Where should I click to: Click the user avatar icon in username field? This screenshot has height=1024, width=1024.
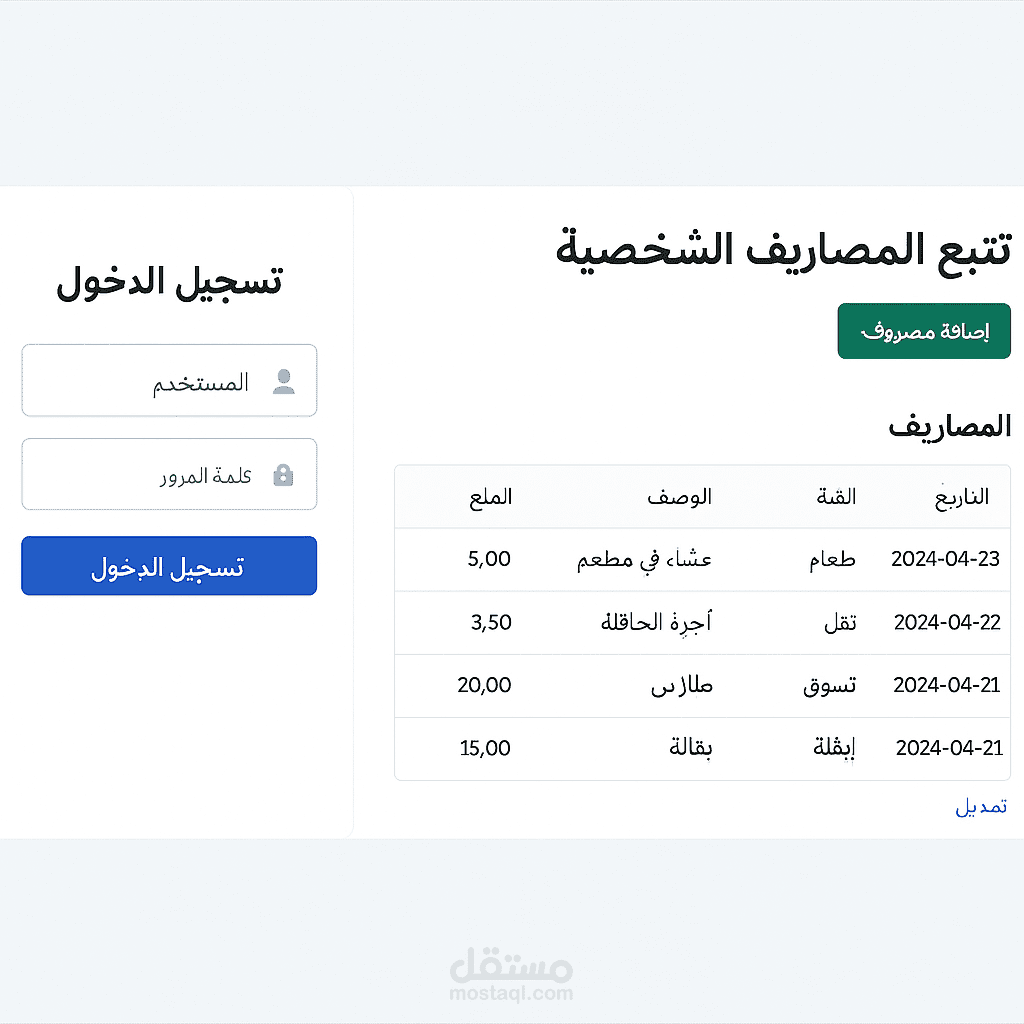[x=284, y=382]
